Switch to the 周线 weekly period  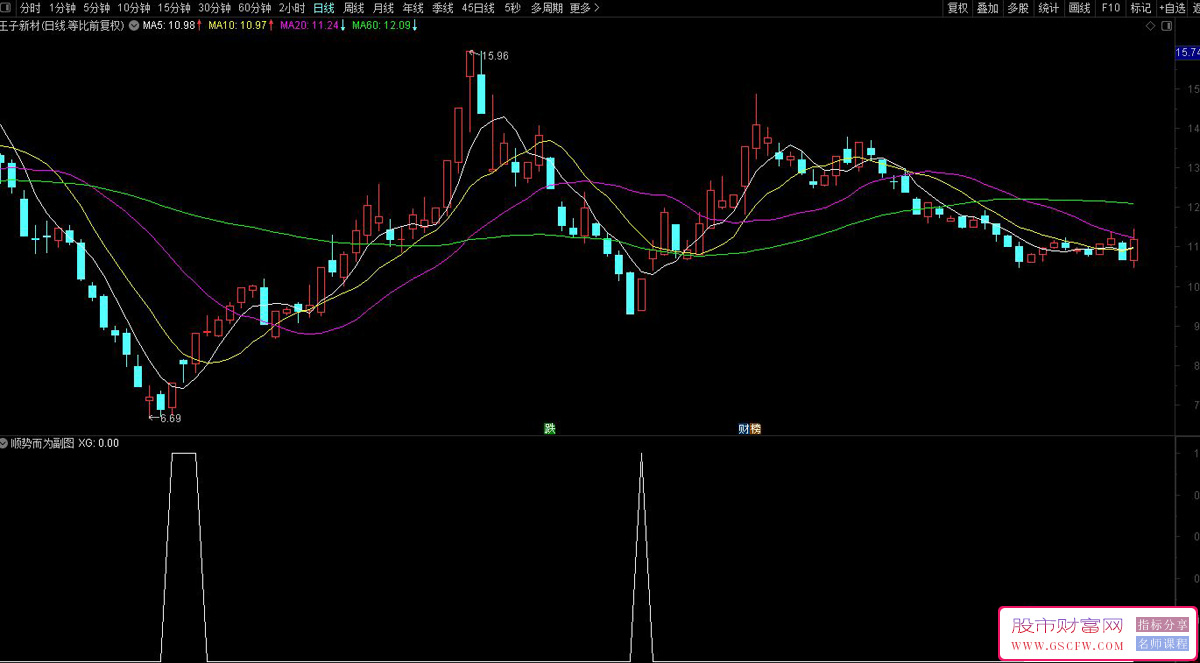pyautogui.click(x=354, y=8)
